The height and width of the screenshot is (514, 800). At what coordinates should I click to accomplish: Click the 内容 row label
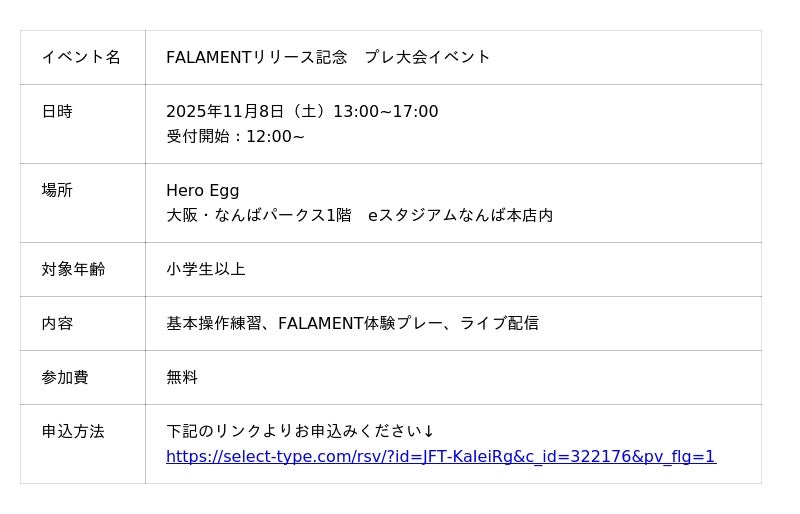pos(57,323)
